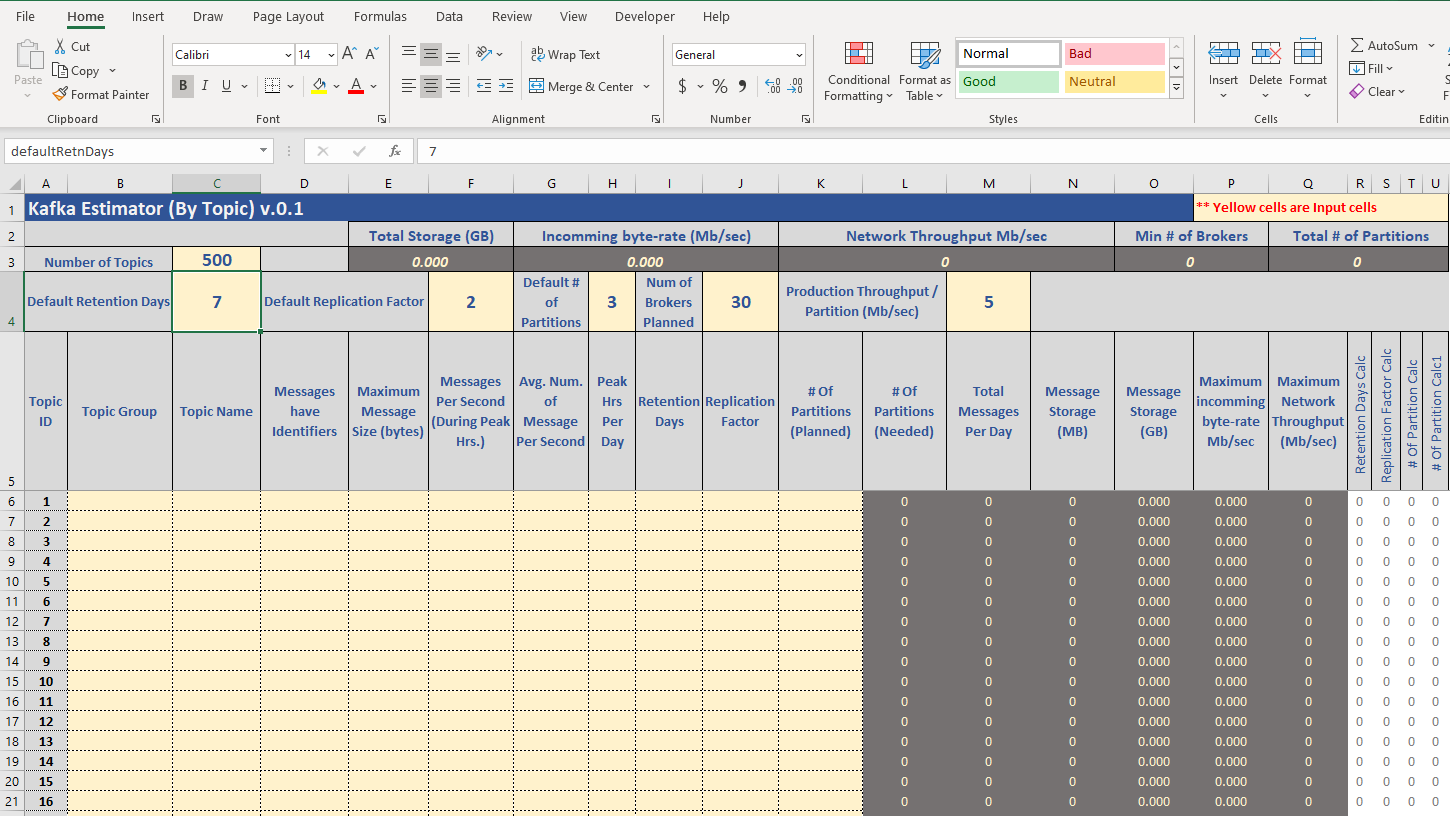This screenshot has height=816, width=1450.
Task: Click the formula bar showing 7
Action: [933, 151]
